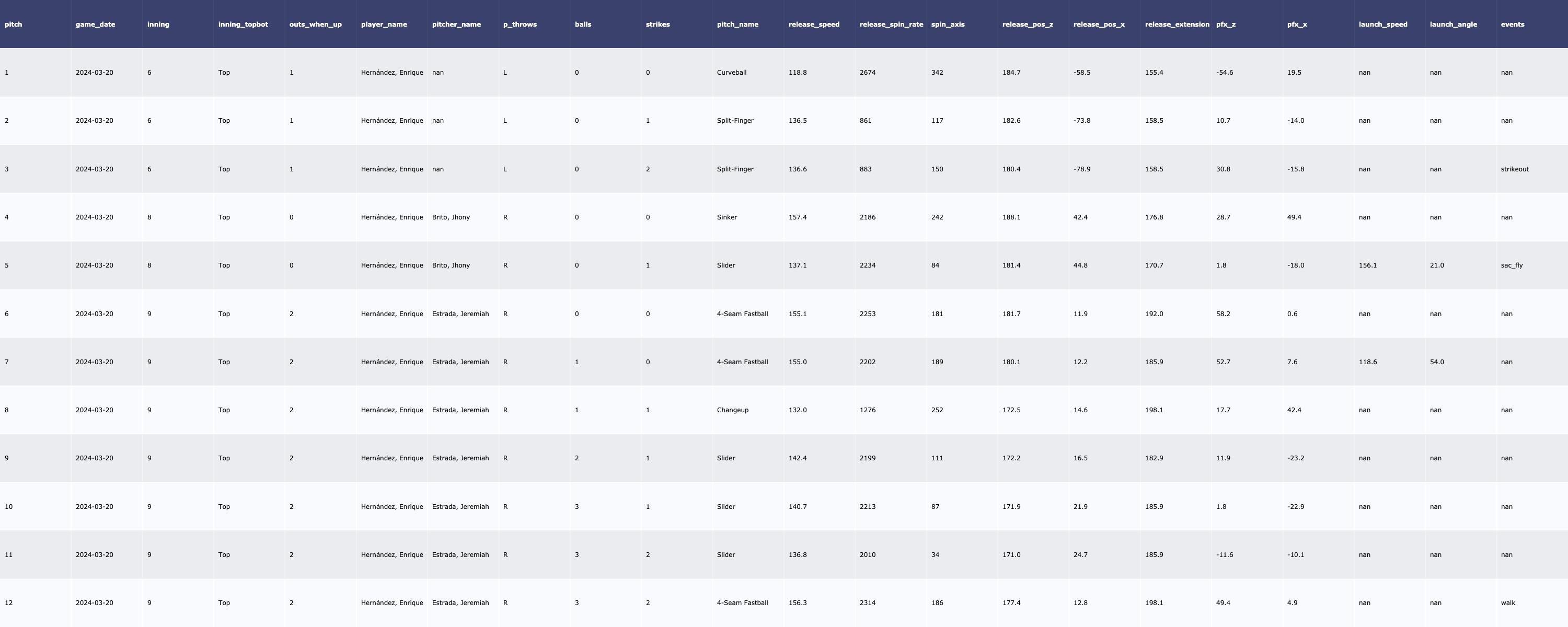Click launch speed 118.6 cell
The image size is (1568, 627).
point(1367,362)
